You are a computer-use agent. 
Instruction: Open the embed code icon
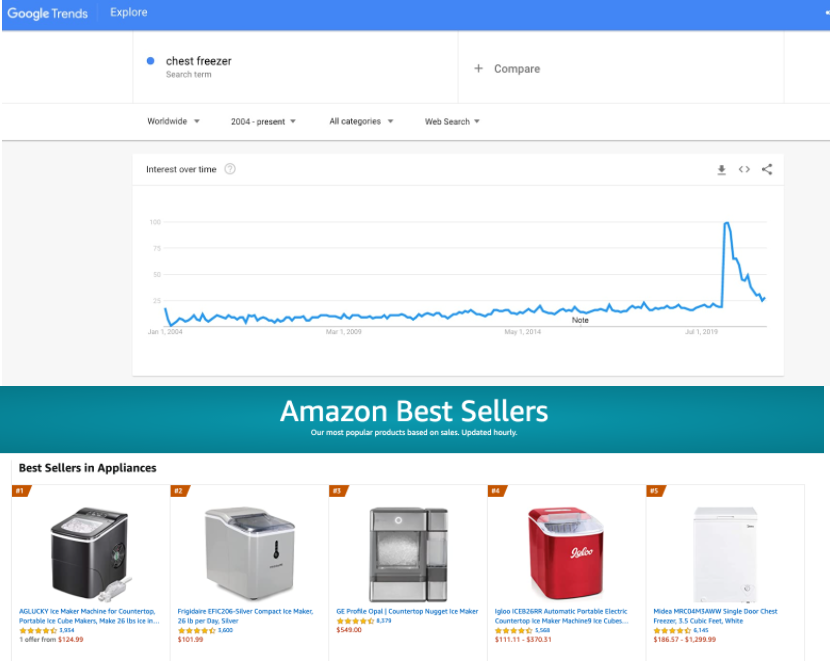pos(744,169)
